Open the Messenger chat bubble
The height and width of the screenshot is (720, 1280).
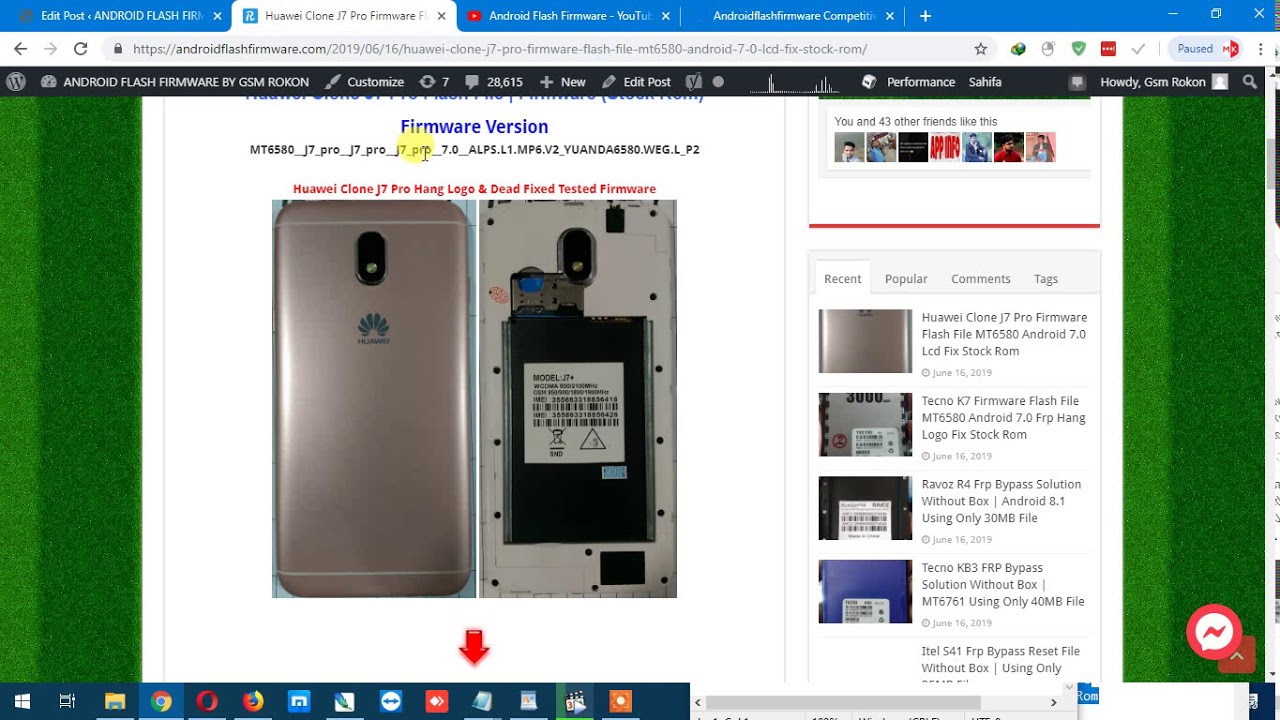click(x=1214, y=632)
